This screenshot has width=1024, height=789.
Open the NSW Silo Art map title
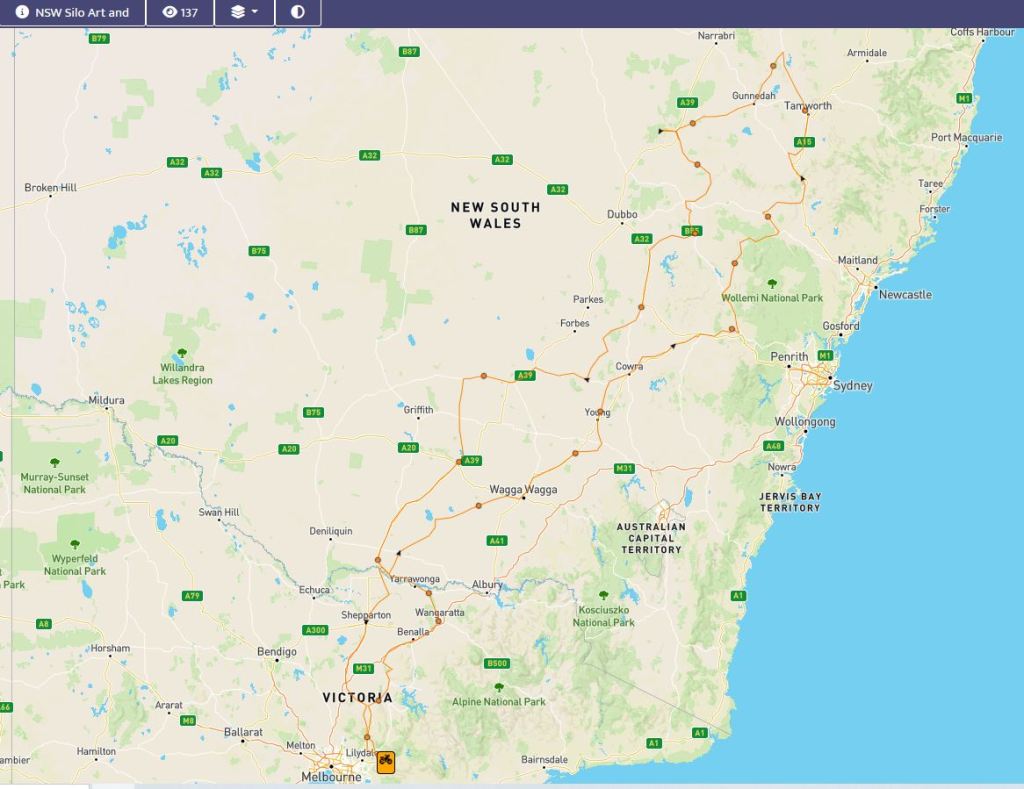coord(82,13)
